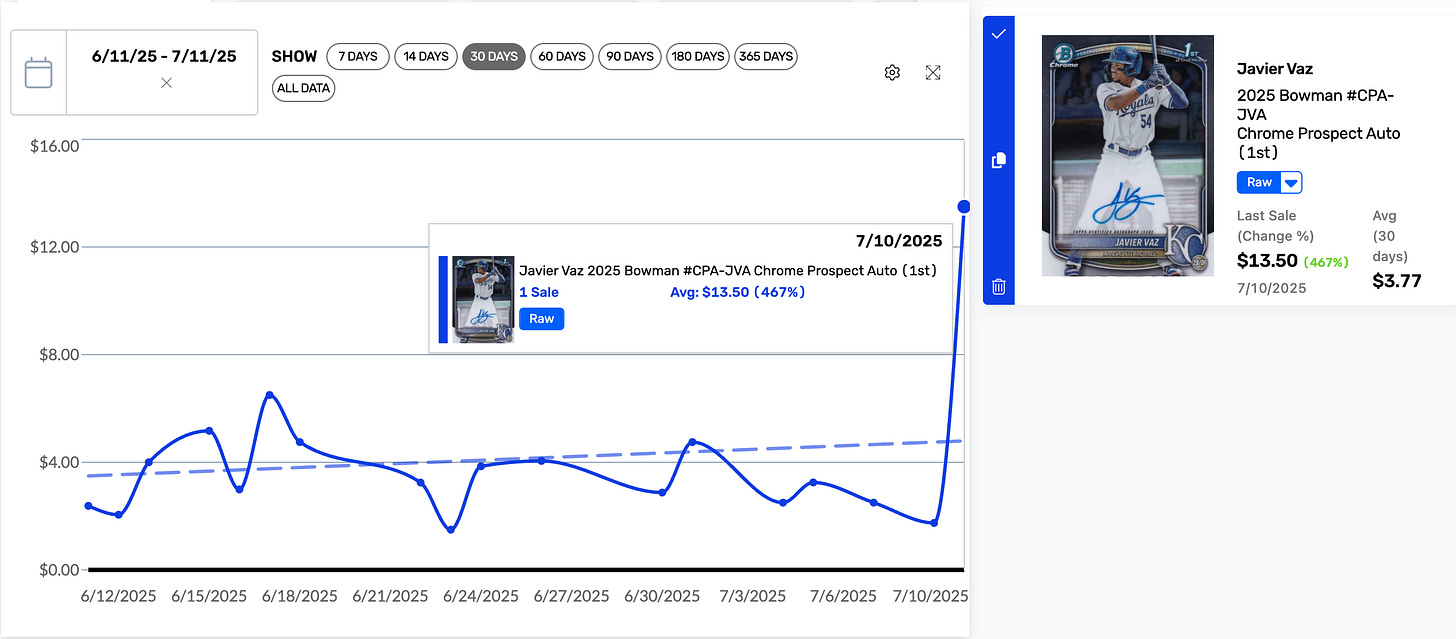Open the Javier Vaz card image
Image resolution: width=1456 pixels, height=639 pixels.
(1128, 156)
